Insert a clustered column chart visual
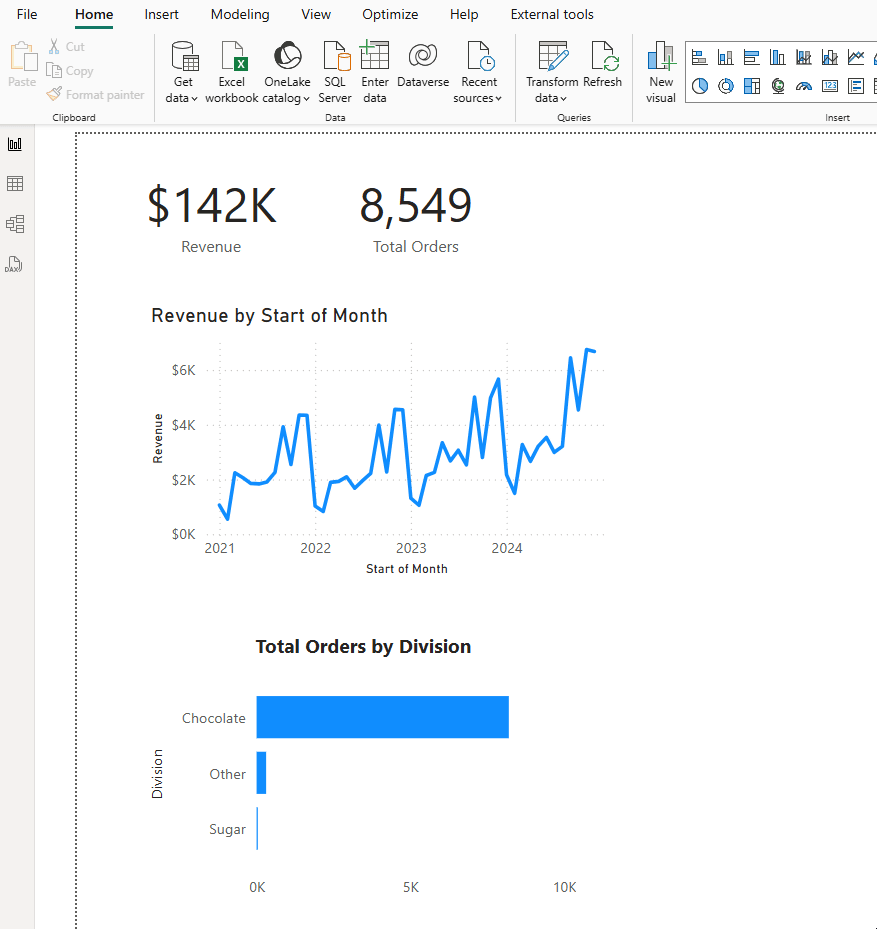This screenshot has width=877, height=929. point(778,57)
